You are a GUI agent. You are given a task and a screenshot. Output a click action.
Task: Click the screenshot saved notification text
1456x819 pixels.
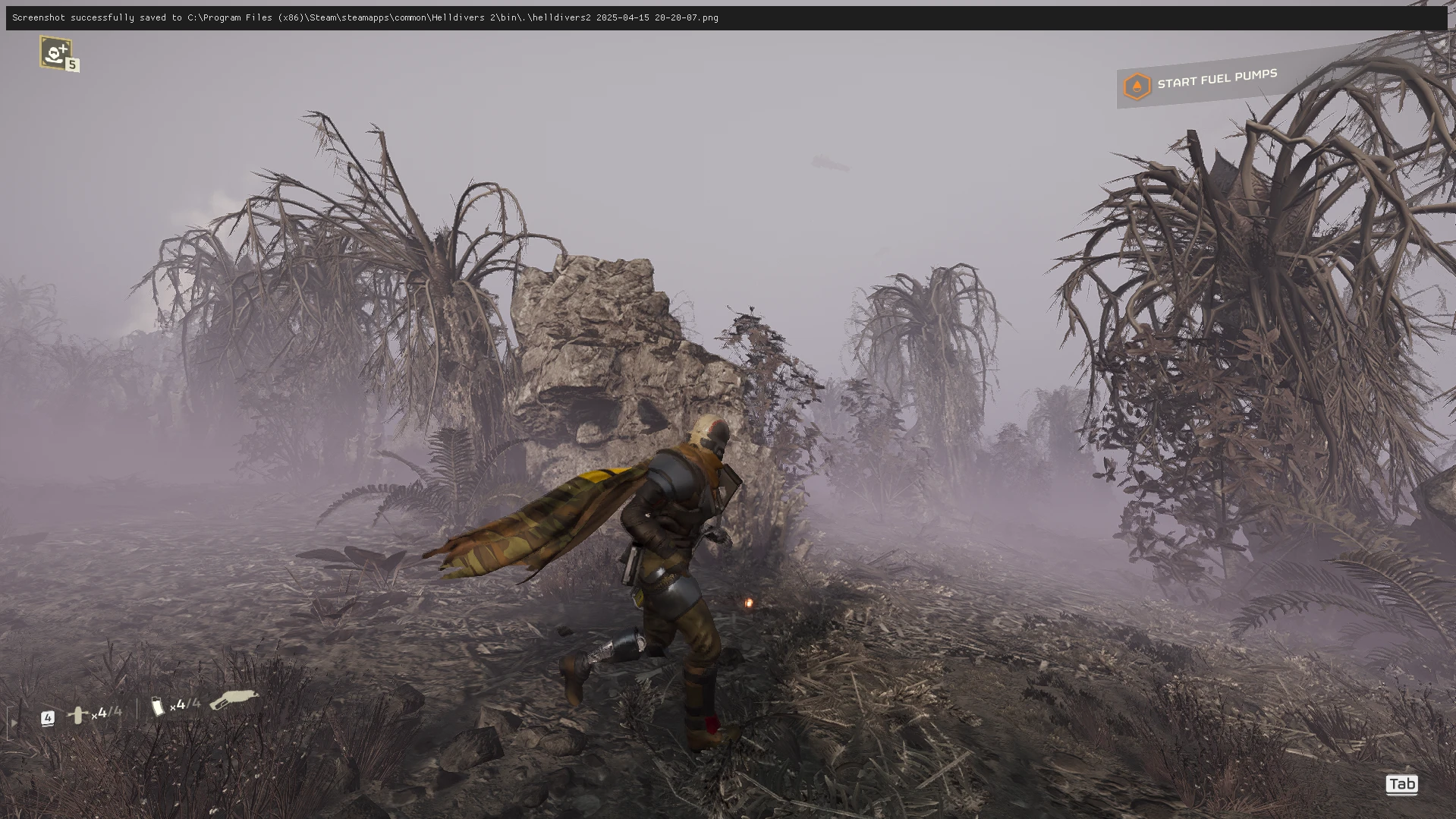[365, 17]
